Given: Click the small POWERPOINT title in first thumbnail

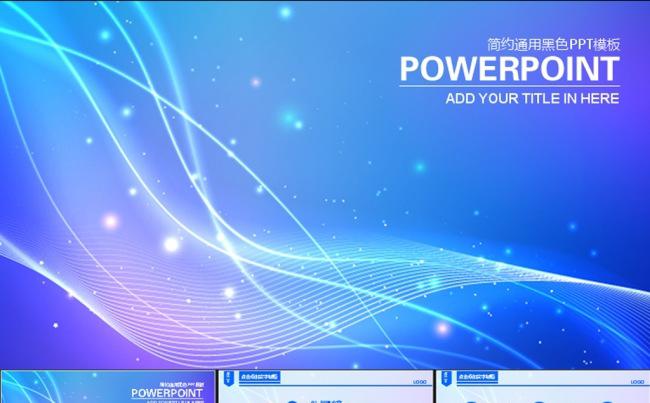Looking at the screenshot, I should click(x=167, y=393).
